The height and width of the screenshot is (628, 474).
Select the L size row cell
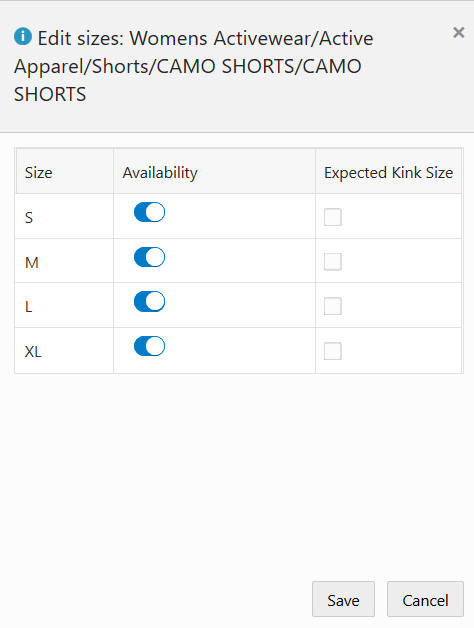(65, 305)
